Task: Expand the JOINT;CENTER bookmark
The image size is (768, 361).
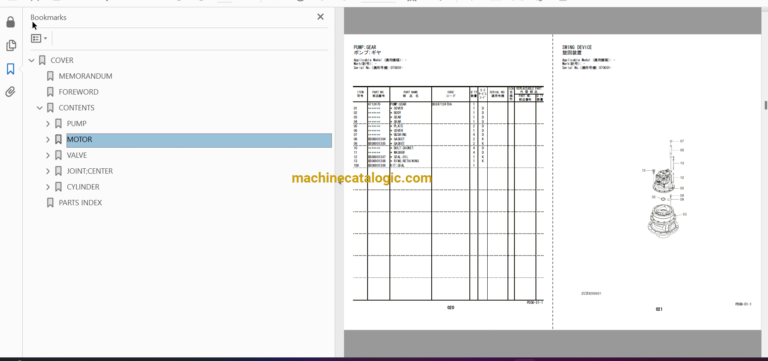Action: [48, 171]
